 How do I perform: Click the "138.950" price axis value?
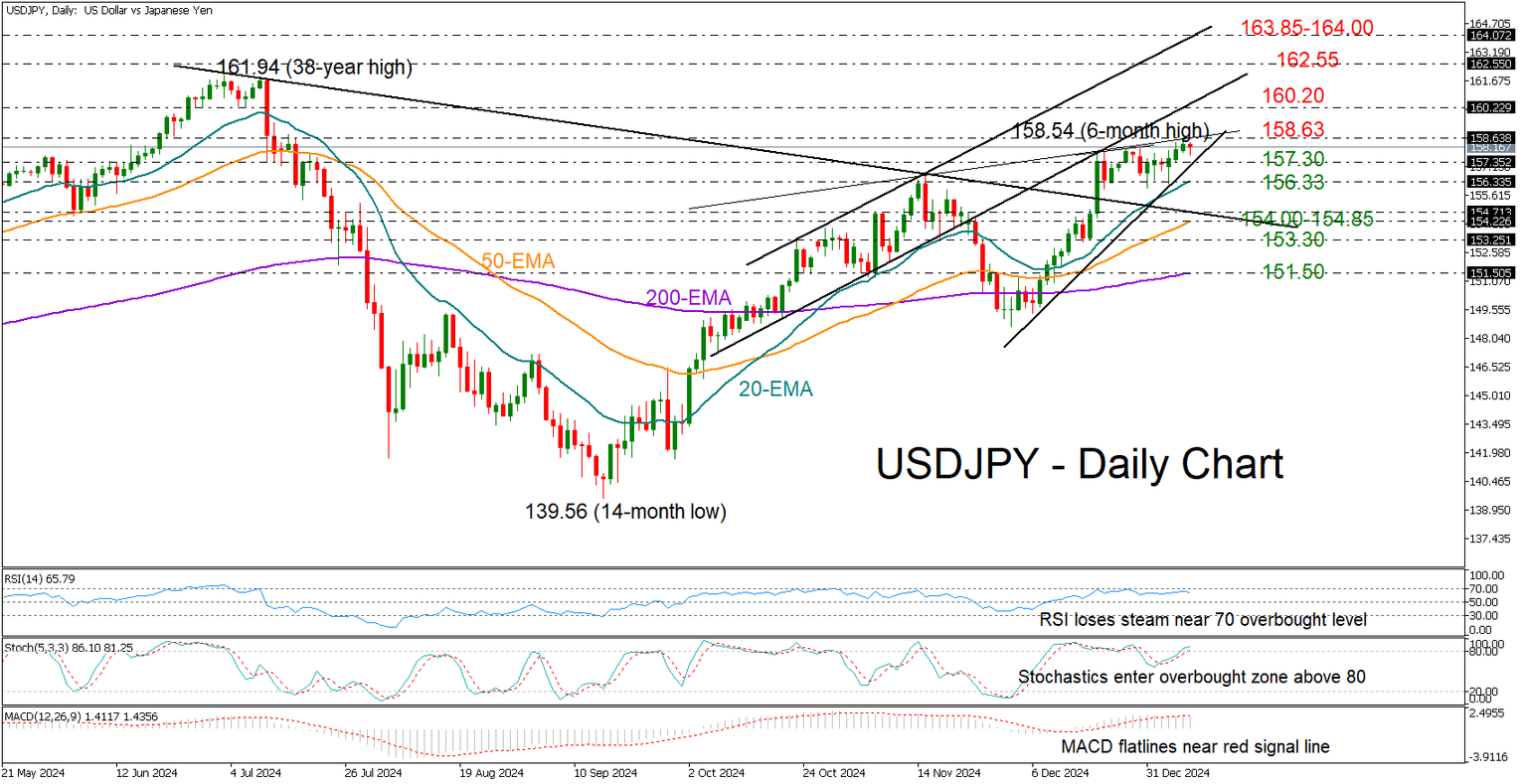1489,511
